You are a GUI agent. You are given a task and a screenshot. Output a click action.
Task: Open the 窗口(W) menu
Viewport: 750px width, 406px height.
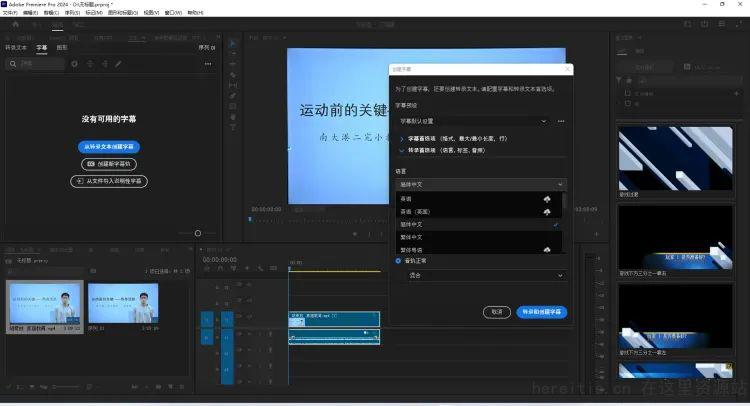pyautogui.click(x=173, y=13)
